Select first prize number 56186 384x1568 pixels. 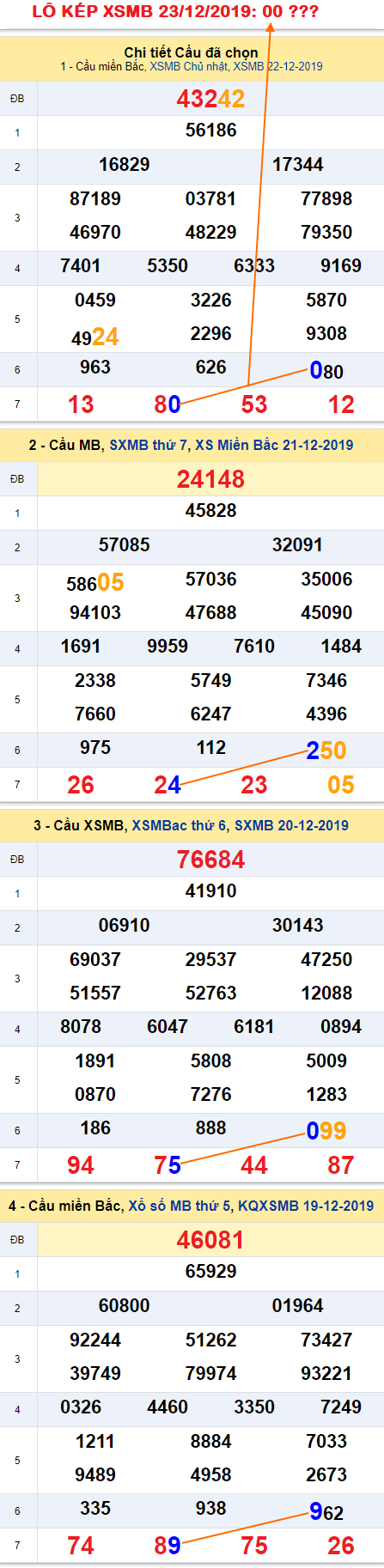[211, 131]
